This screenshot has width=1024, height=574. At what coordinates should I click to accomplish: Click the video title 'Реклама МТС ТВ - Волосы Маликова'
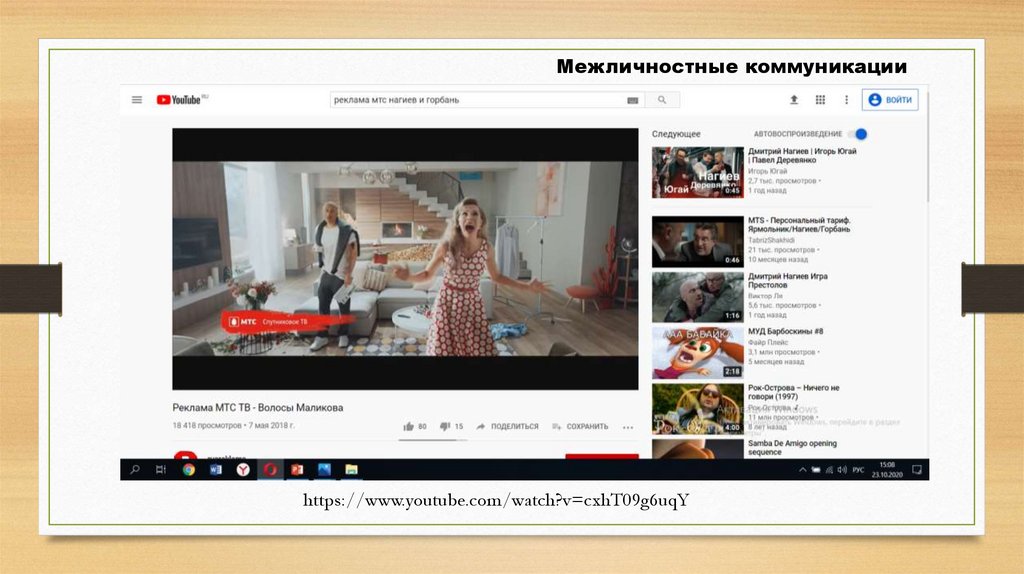coord(258,407)
